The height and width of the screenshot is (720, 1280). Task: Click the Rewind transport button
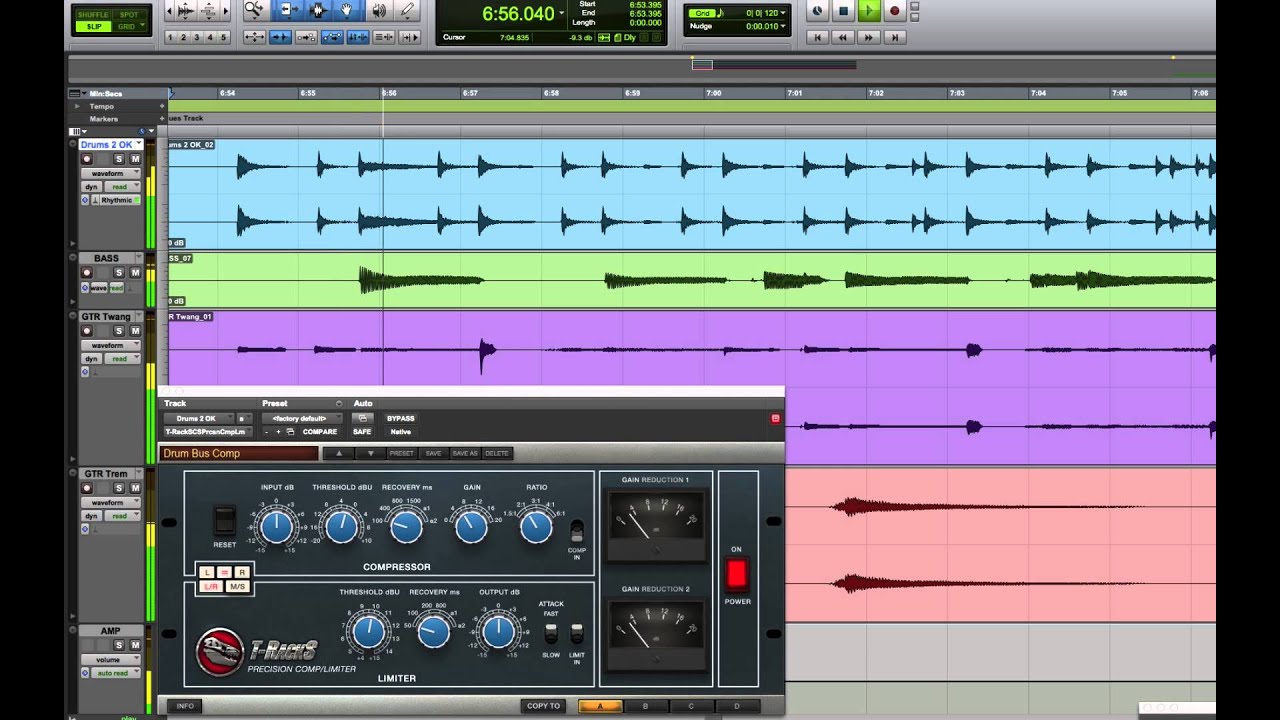coord(843,38)
